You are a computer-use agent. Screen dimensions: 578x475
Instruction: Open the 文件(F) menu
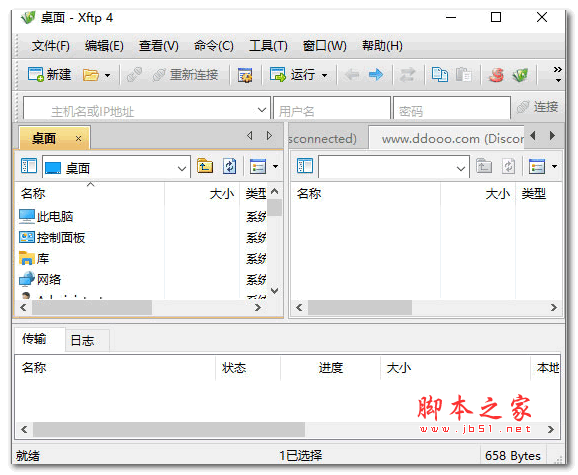coord(51,46)
